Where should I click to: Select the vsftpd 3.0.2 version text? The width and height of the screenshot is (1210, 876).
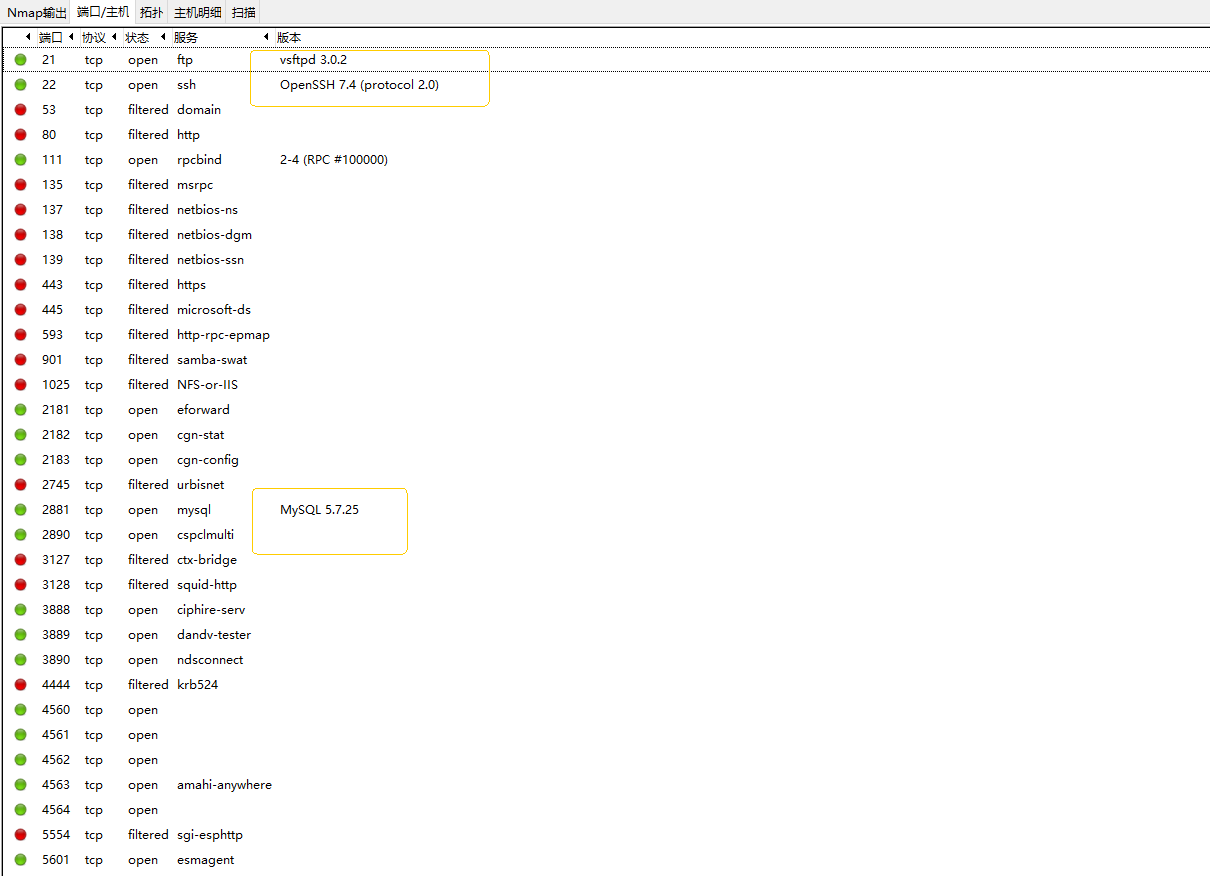pyautogui.click(x=313, y=60)
